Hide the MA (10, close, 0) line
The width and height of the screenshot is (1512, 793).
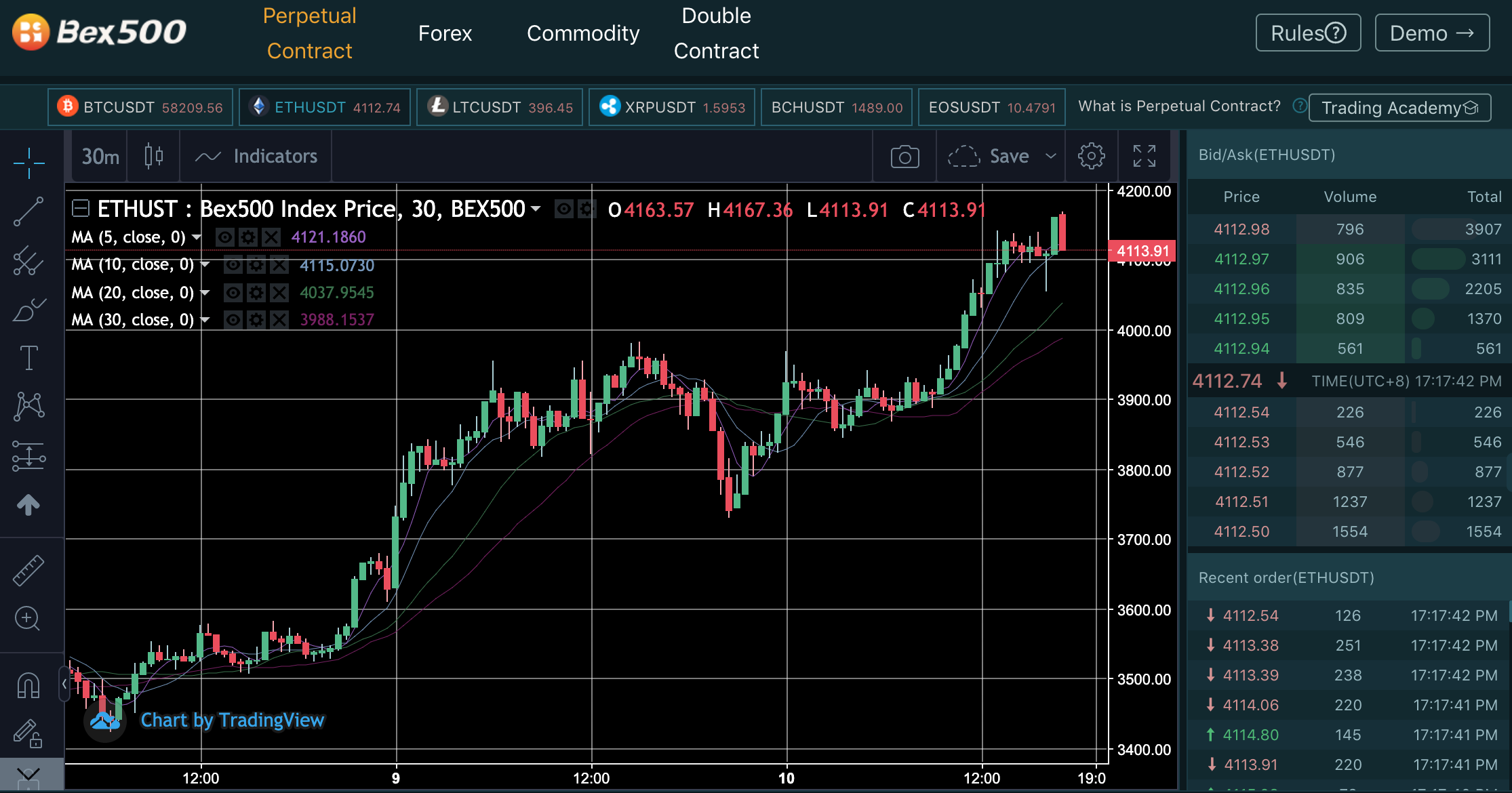coord(233,264)
